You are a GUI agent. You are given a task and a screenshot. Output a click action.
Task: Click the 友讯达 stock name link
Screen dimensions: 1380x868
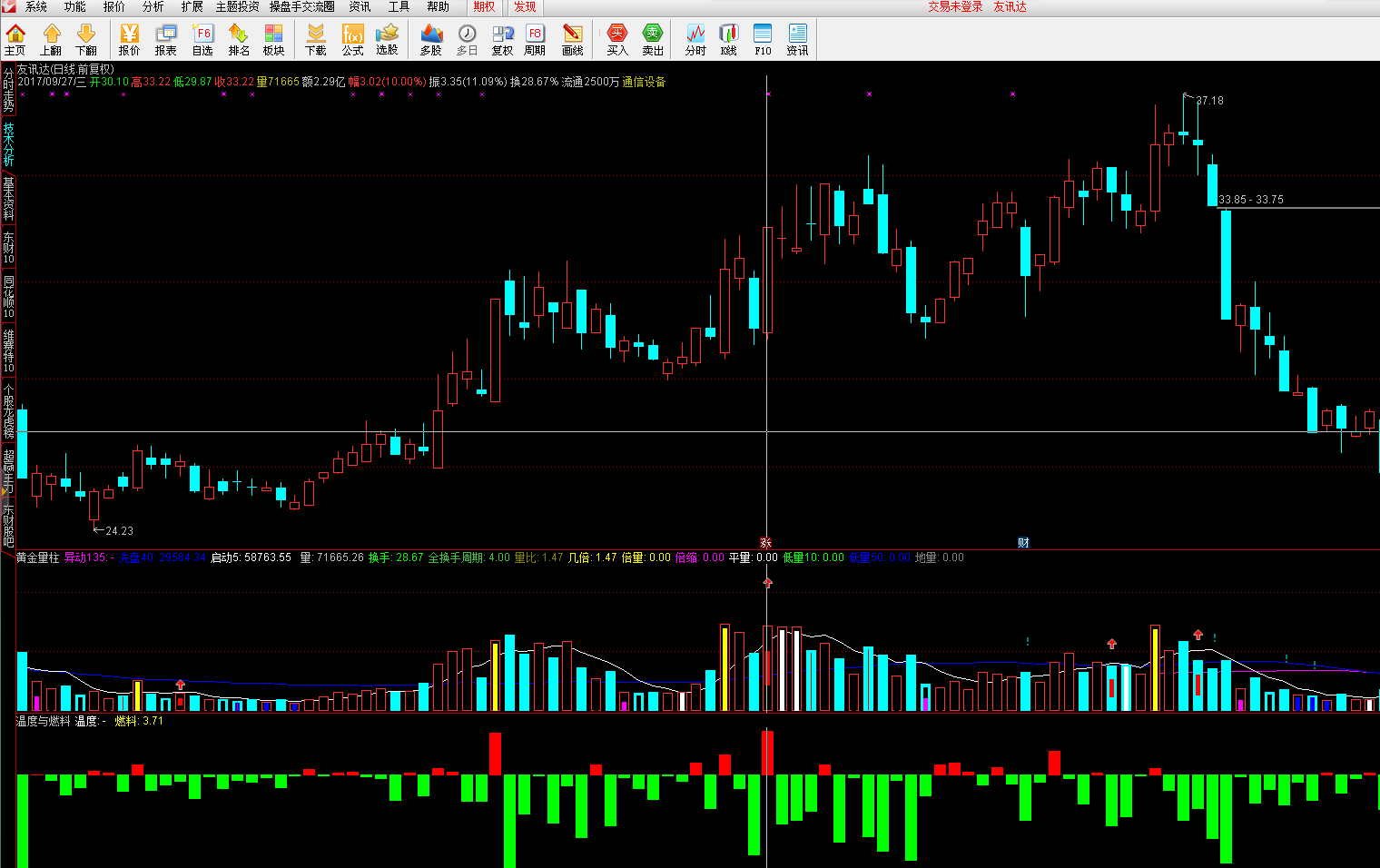(1010, 6)
